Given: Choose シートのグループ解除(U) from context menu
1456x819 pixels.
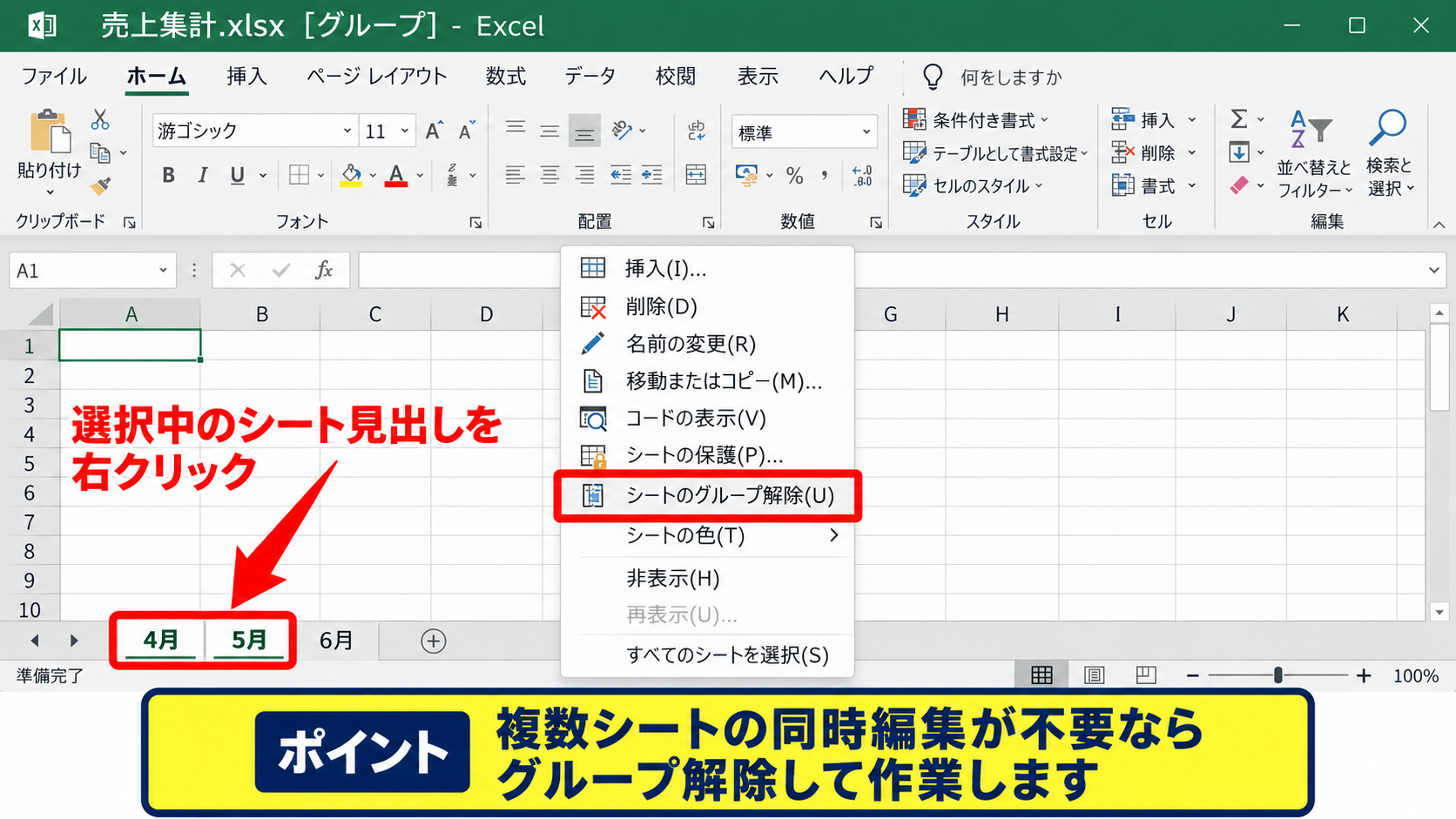Looking at the screenshot, I should (x=707, y=496).
